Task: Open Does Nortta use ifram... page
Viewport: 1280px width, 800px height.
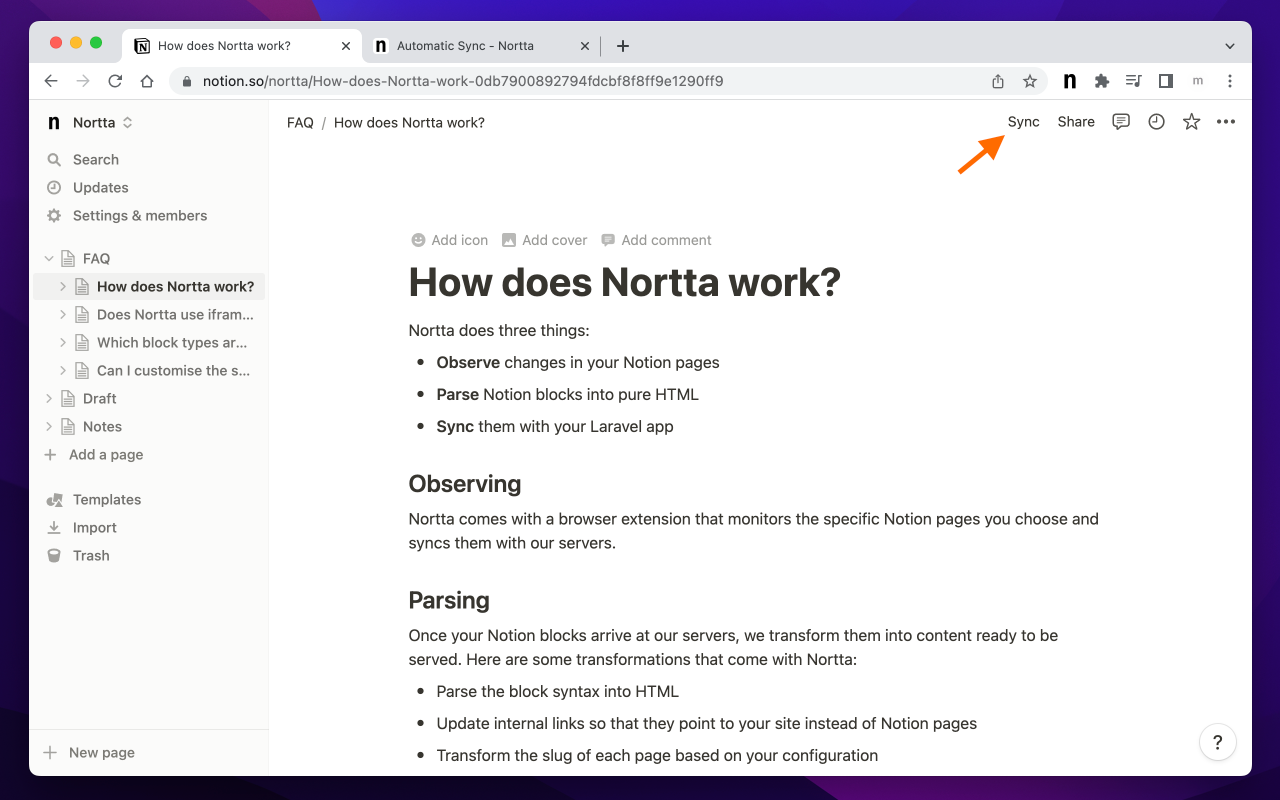Action: tap(175, 315)
